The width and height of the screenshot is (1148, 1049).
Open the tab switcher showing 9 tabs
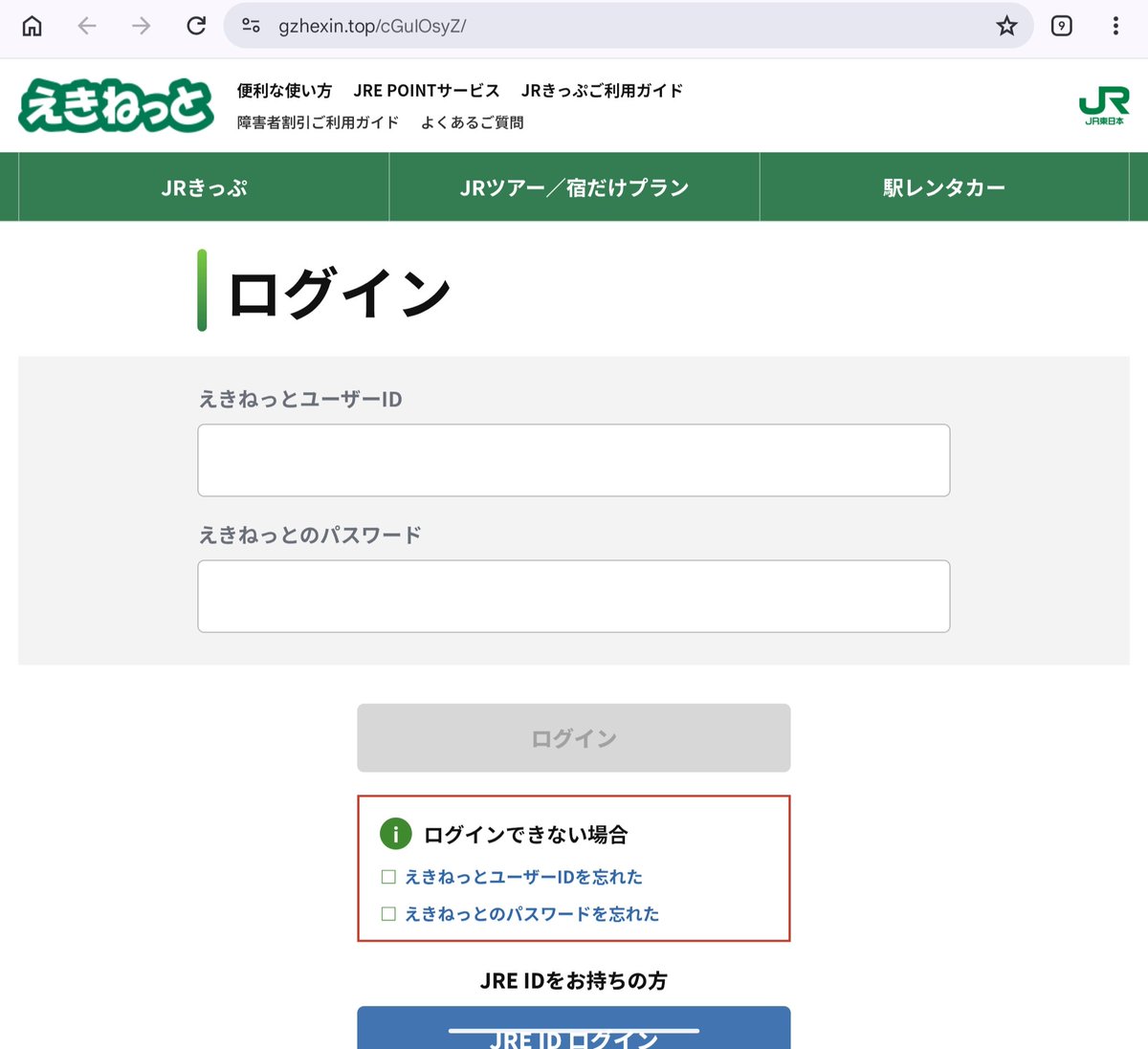coord(1062,26)
